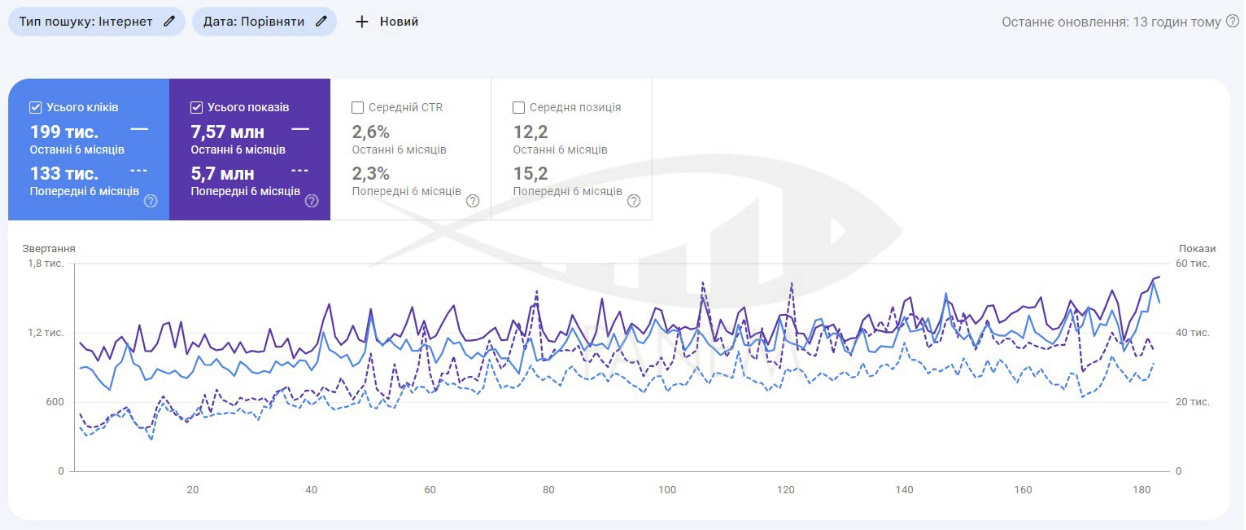
Task: Open help icon beside Останнє оновлення
Action: coord(1232,21)
